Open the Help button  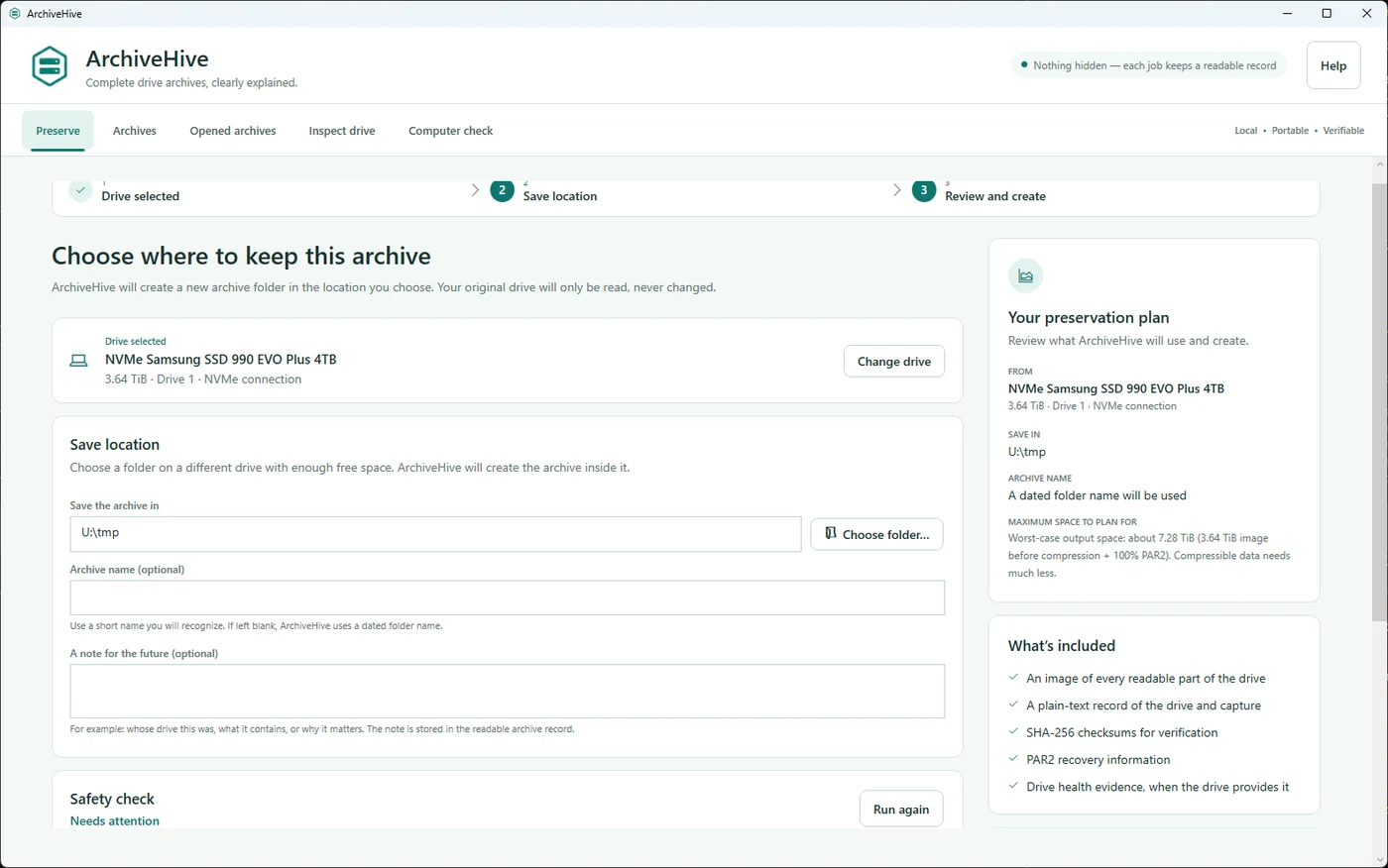[1333, 65]
